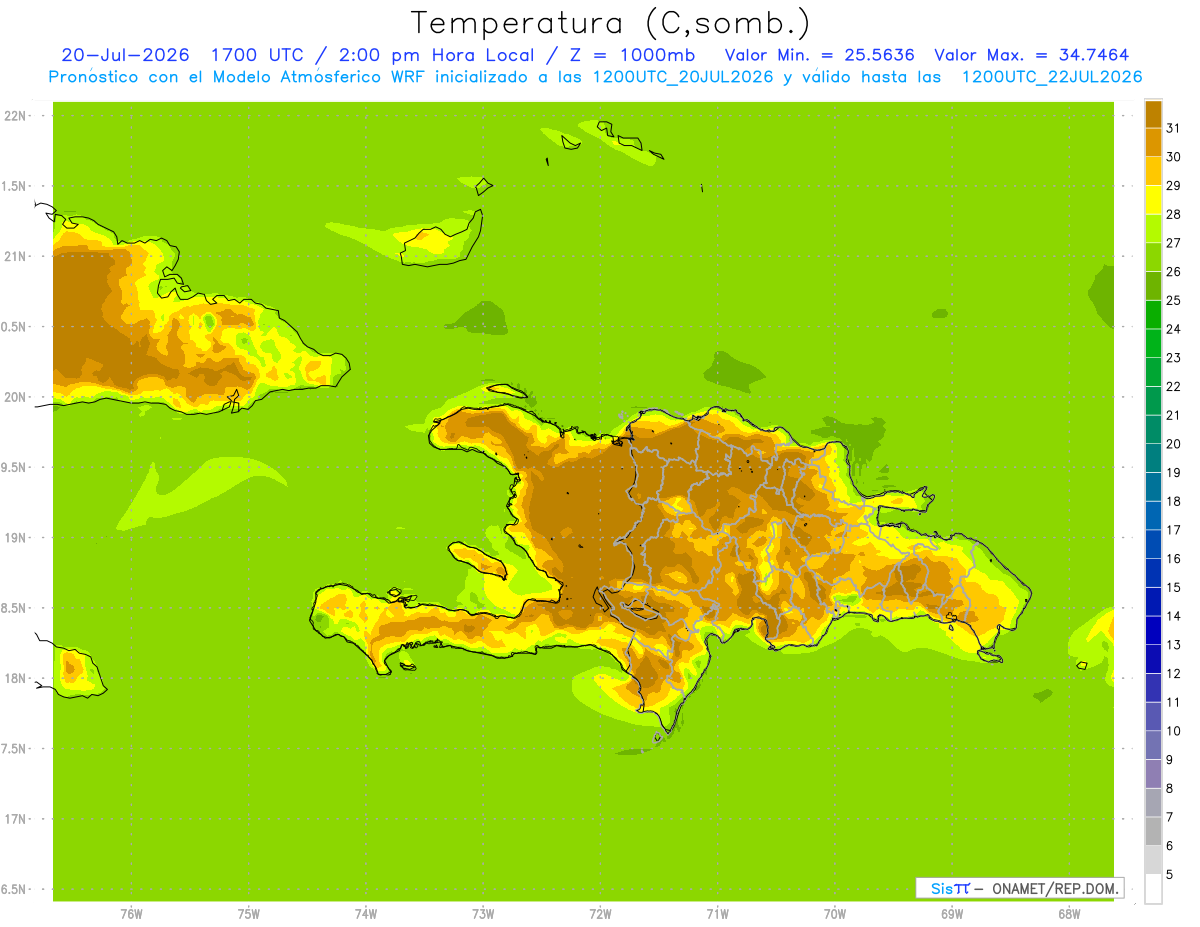Click the colorbar swatch between 10 and 11
Screen dimensions: 1200x927
tap(1153, 716)
